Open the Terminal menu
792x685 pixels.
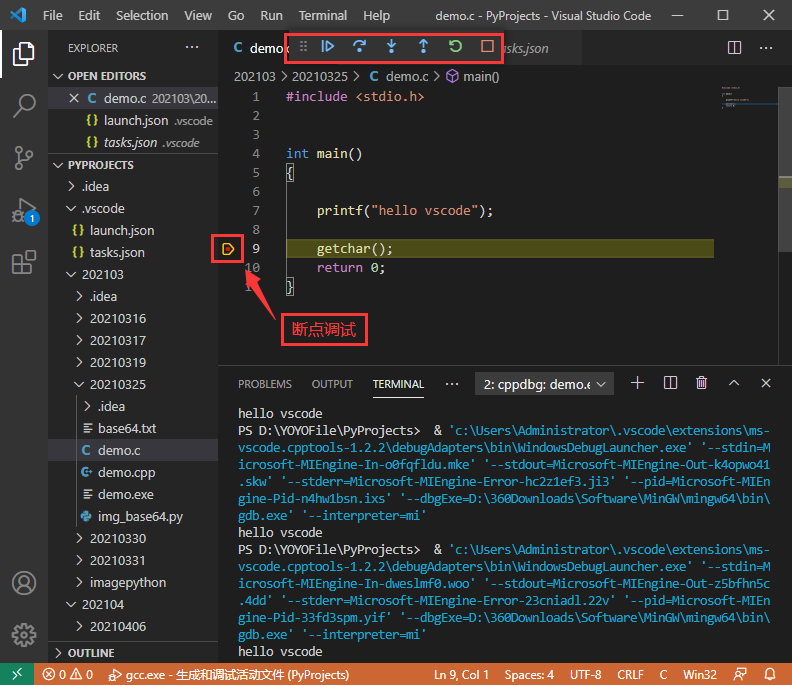(323, 16)
